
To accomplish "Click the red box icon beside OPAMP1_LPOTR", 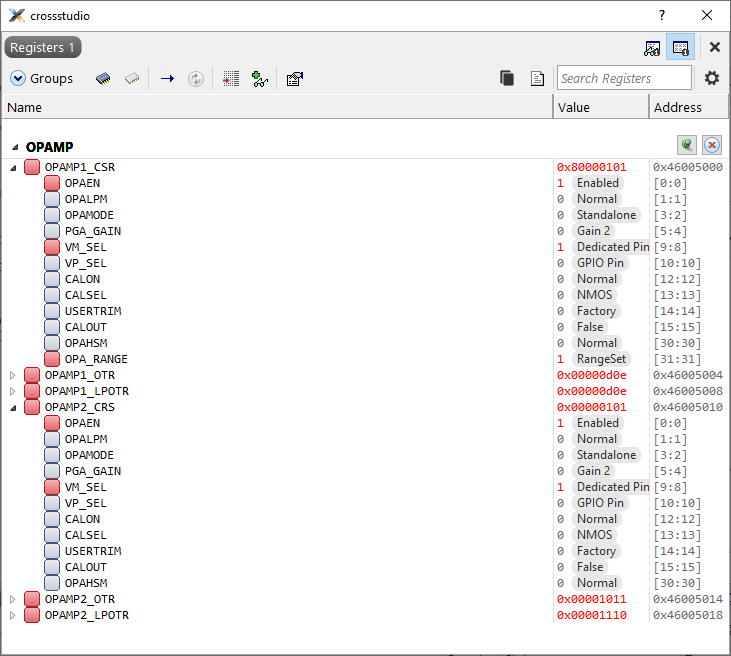I will 32,391.
